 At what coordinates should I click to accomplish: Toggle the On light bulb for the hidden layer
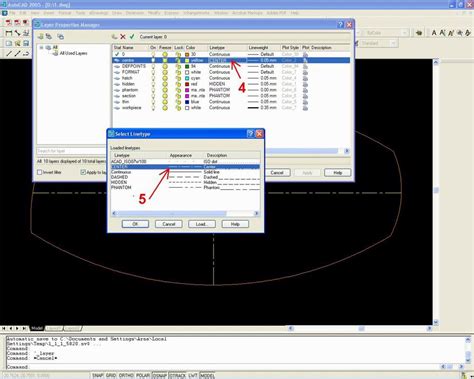[x=153, y=84]
